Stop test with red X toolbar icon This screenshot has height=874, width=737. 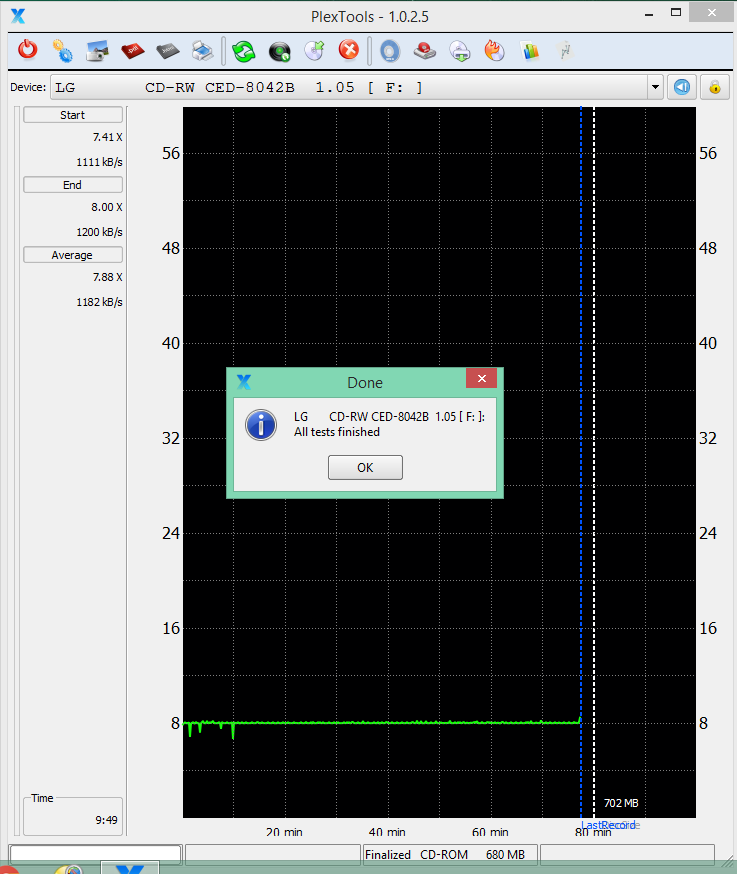point(349,50)
